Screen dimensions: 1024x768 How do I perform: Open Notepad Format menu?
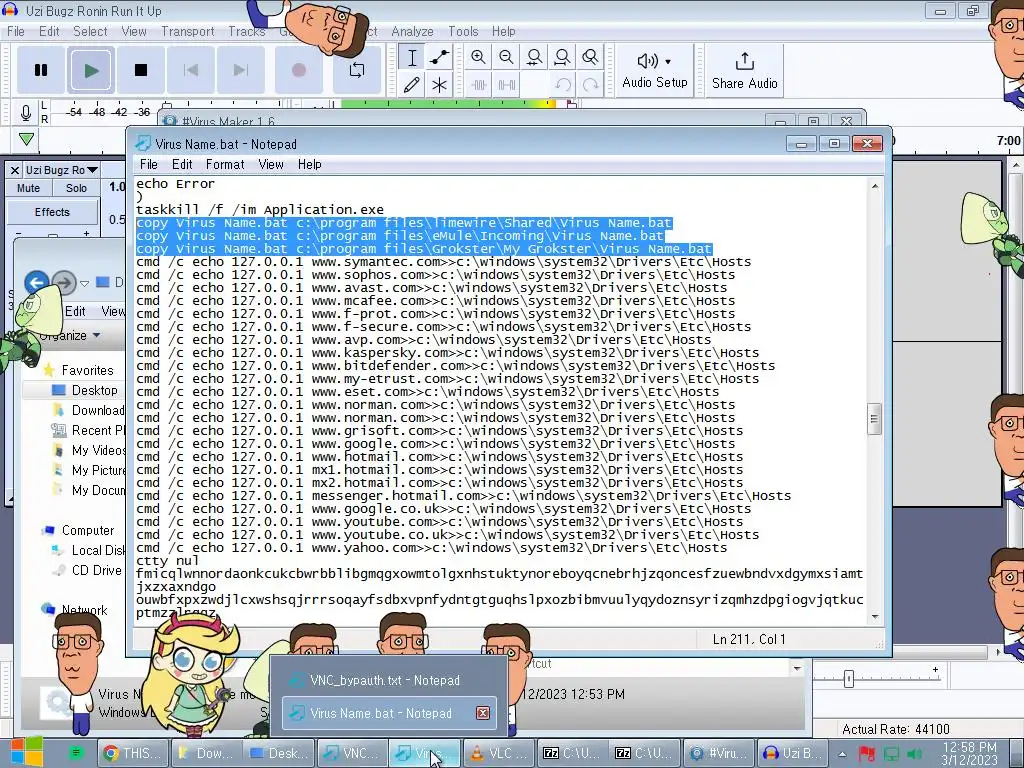pyautogui.click(x=225, y=165)
